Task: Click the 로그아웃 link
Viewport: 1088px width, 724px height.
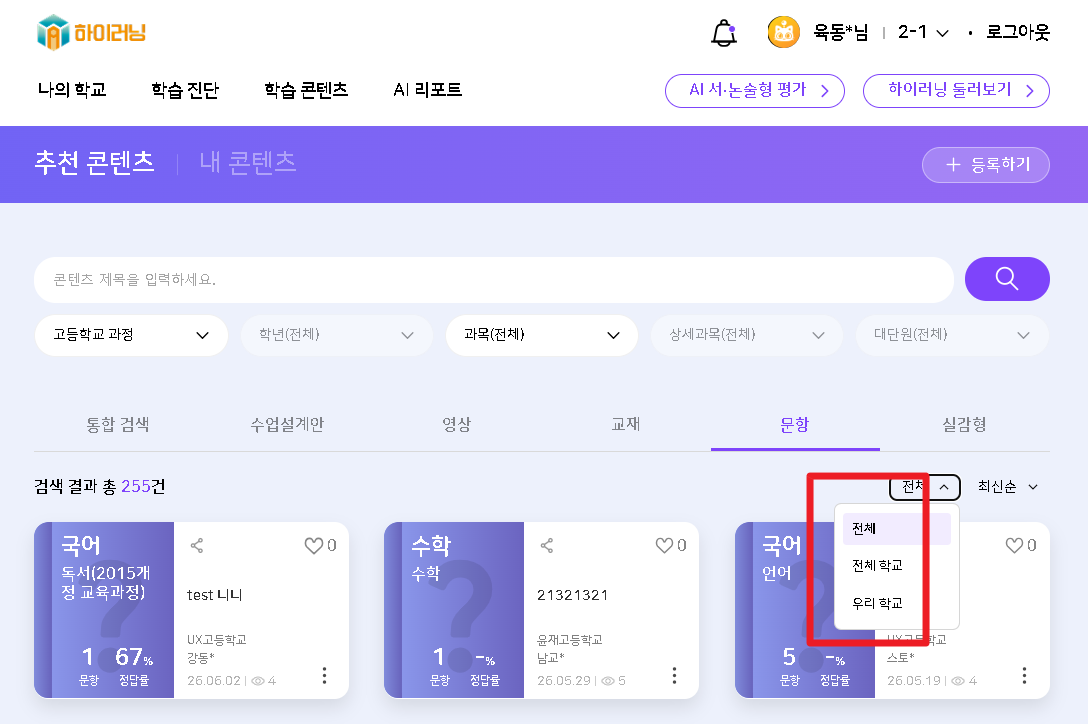Action: 1018,32
